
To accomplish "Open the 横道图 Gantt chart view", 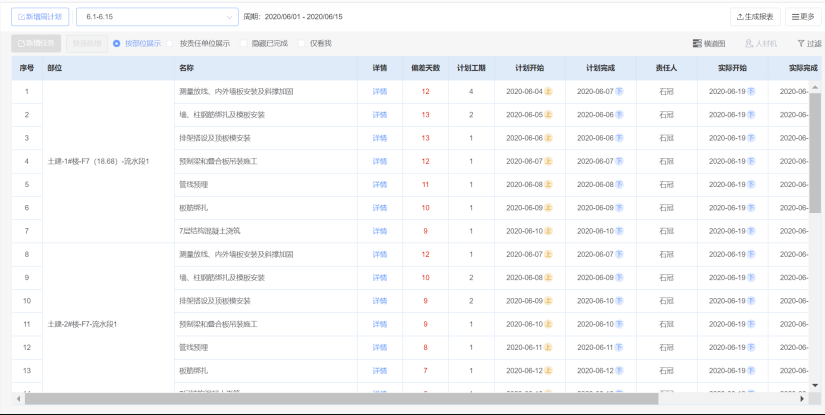I will [709, 44].
